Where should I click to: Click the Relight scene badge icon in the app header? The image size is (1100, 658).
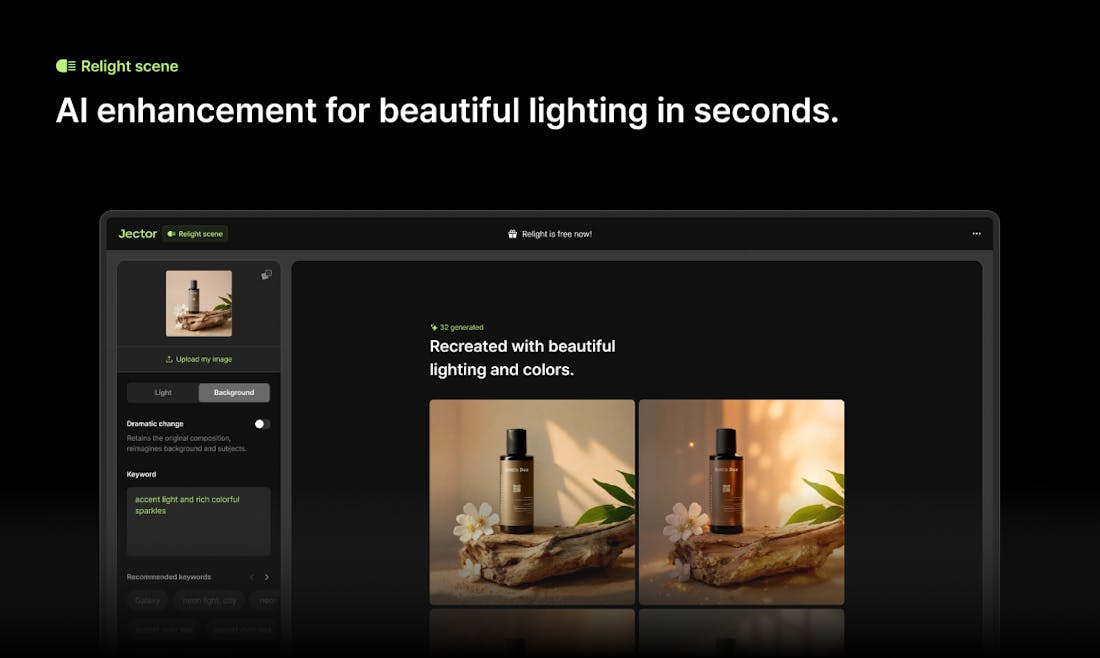pos(171,234)
